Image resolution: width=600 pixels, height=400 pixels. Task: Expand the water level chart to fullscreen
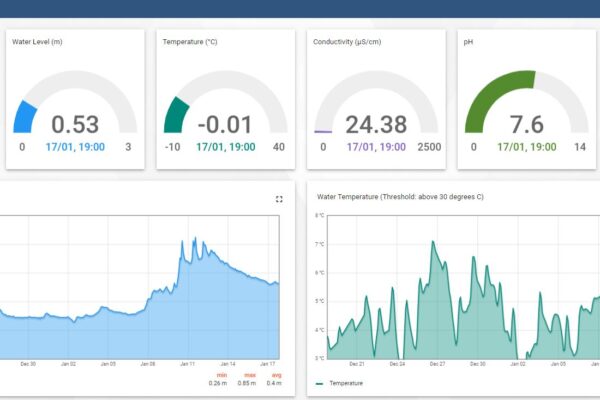279,199
